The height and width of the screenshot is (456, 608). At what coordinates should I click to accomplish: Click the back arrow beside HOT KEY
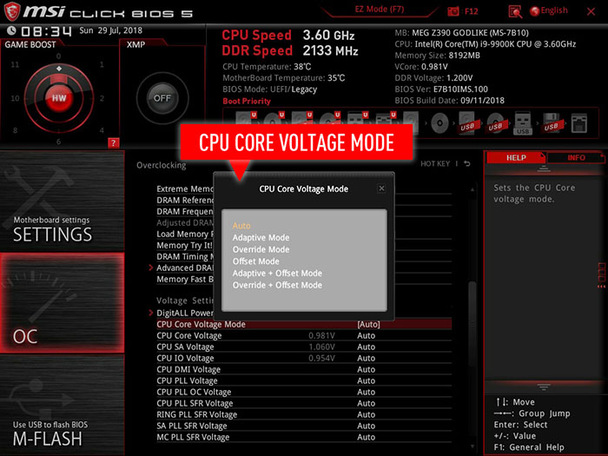click(467, 164)
